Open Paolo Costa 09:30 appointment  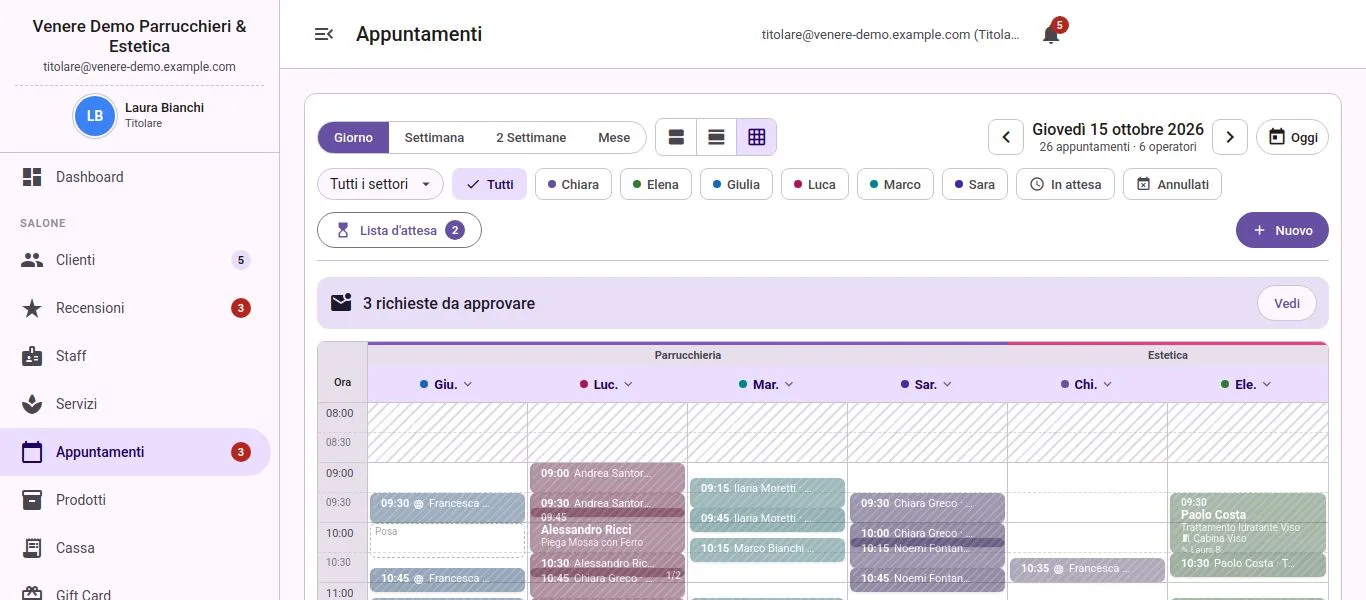(1247, 522)
